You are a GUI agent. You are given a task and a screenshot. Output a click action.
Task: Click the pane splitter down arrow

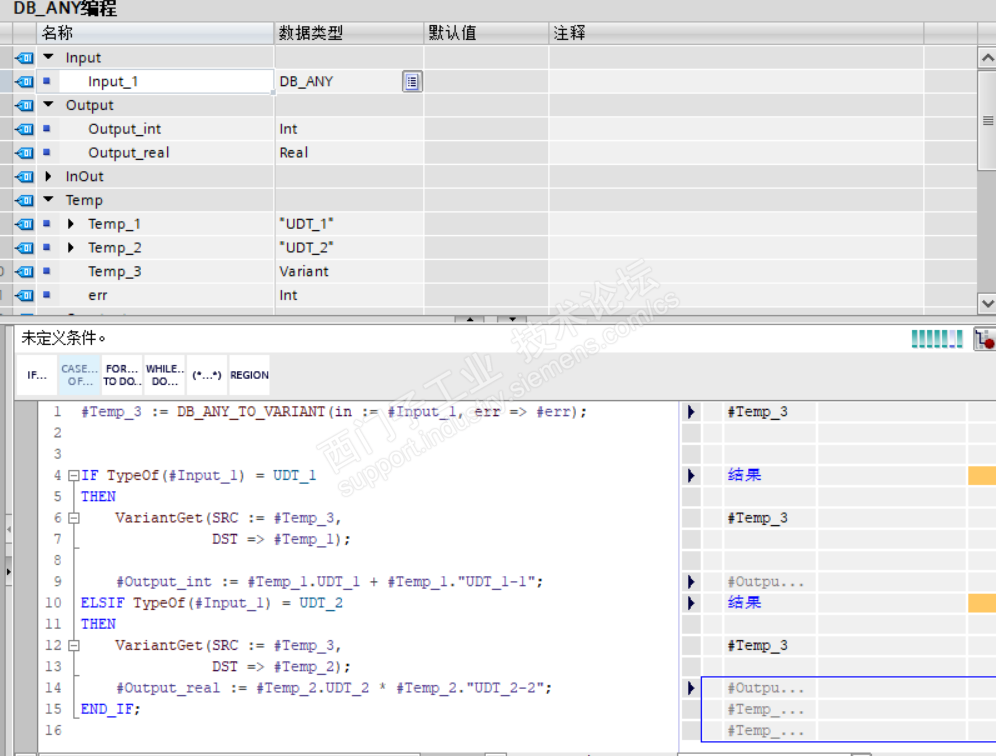tap(512, 319)
